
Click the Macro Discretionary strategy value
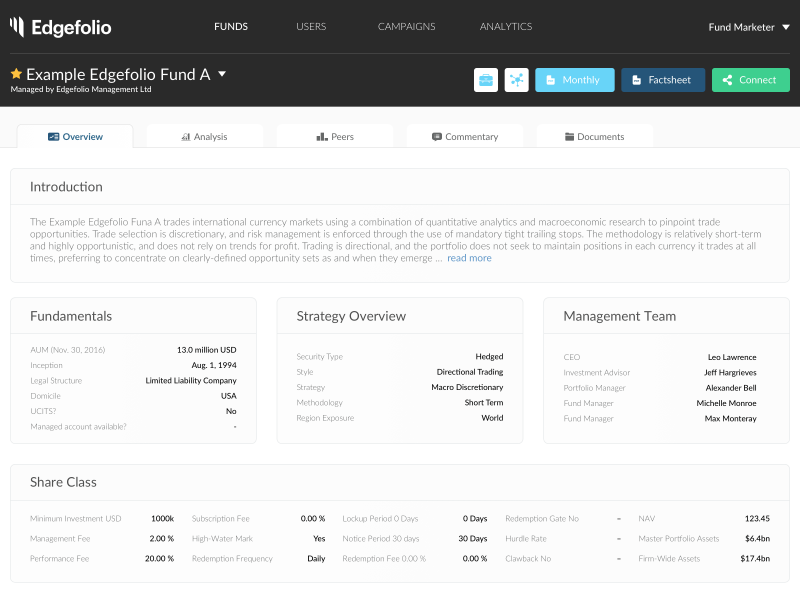click(x=467, y=387)
